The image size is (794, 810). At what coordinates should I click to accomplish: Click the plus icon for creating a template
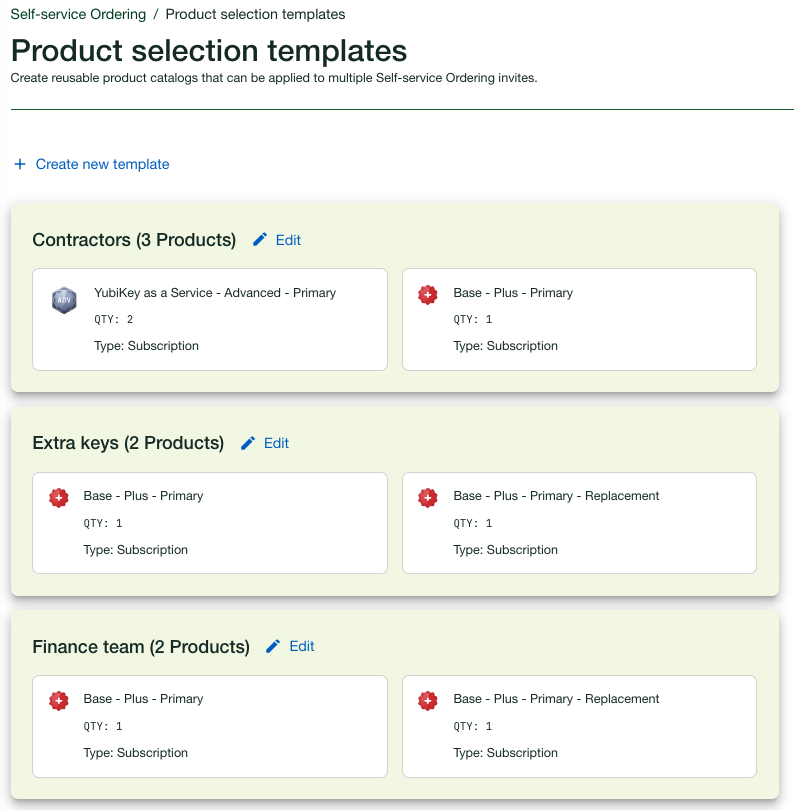pyautogui.click(x=20, y=164)
